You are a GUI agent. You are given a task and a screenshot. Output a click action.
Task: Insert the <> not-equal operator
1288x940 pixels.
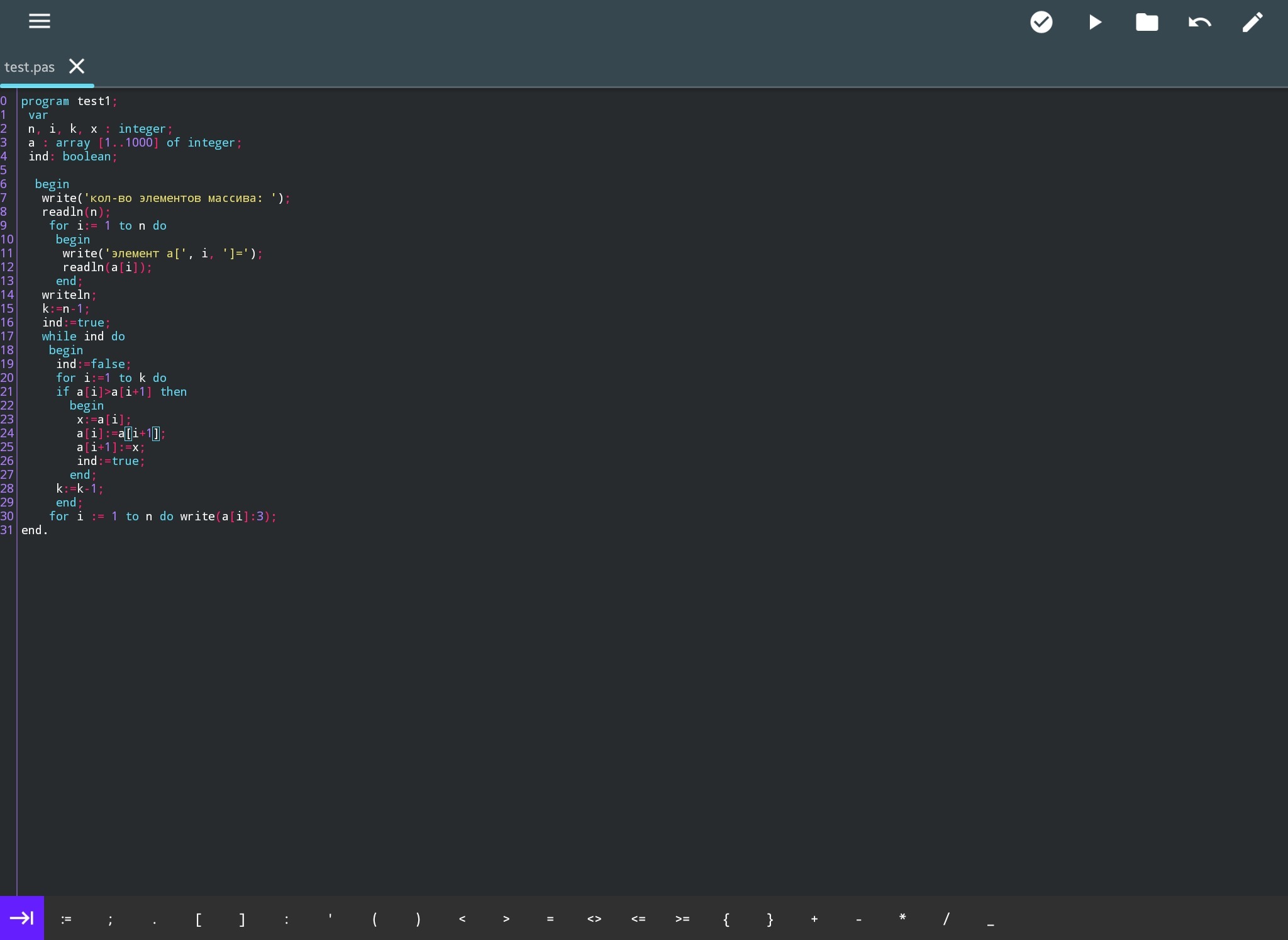(594, 919)
